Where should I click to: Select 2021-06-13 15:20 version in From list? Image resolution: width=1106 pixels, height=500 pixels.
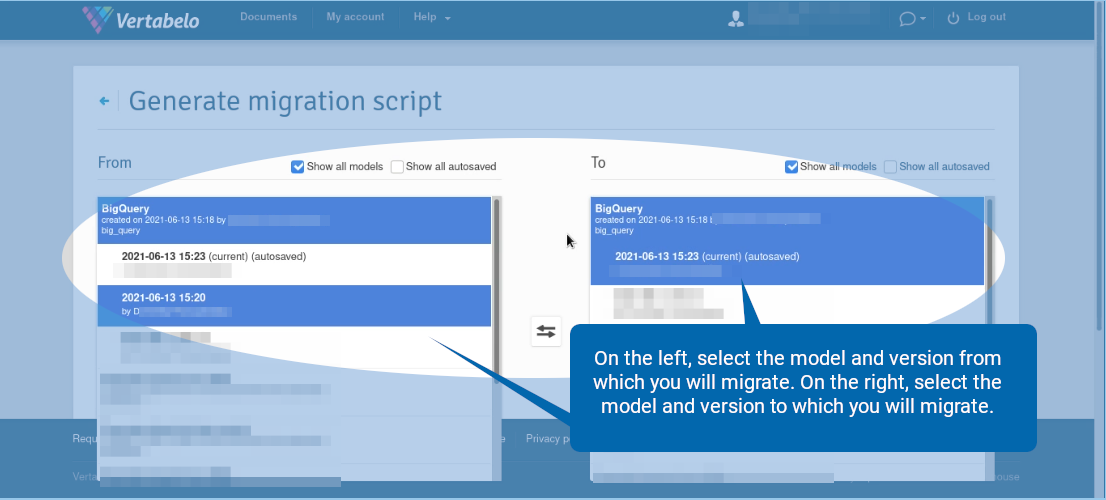(x=294, y=305)
